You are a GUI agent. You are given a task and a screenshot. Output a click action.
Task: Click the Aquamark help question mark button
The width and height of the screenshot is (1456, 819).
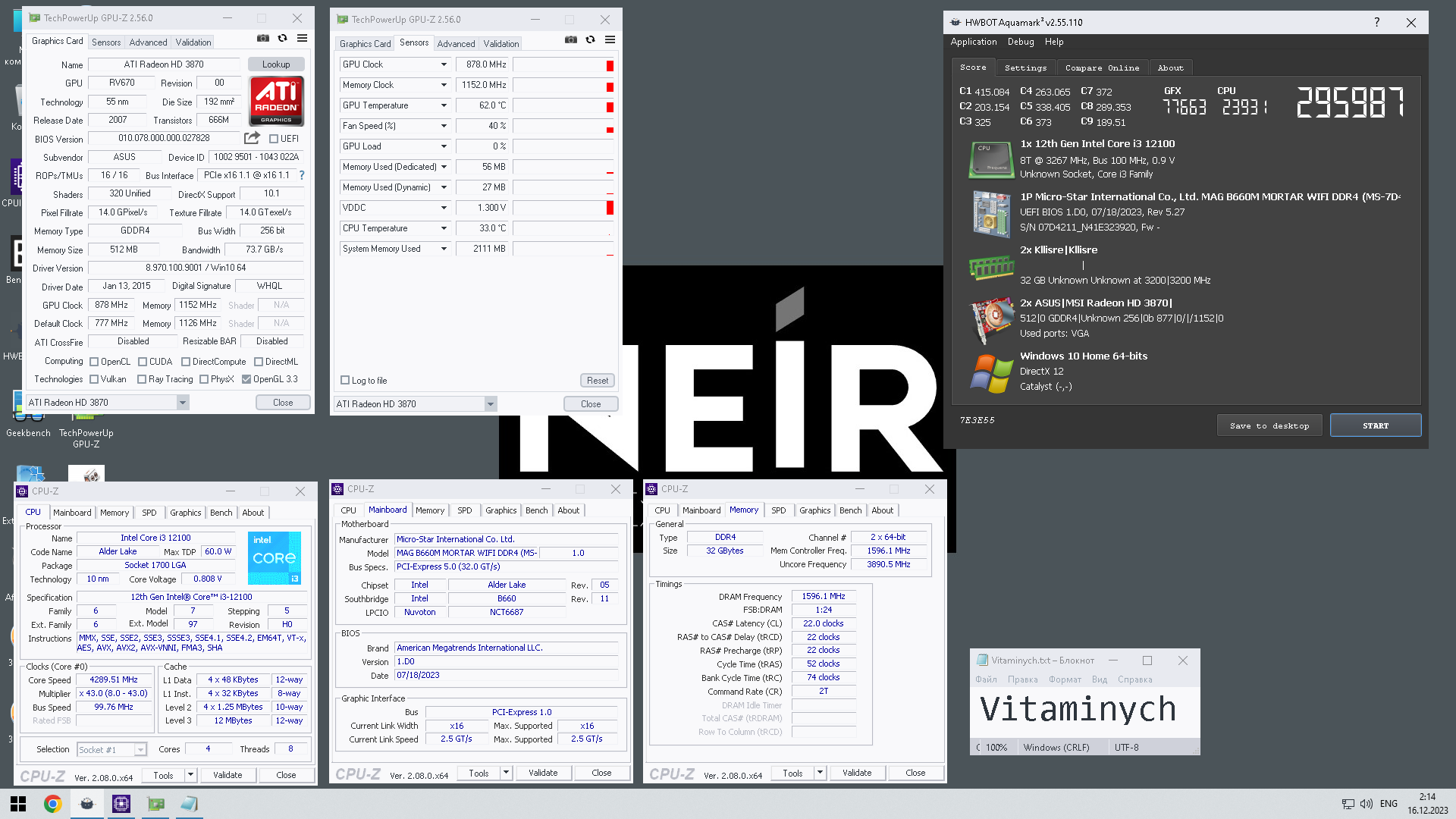[1376, 22]
